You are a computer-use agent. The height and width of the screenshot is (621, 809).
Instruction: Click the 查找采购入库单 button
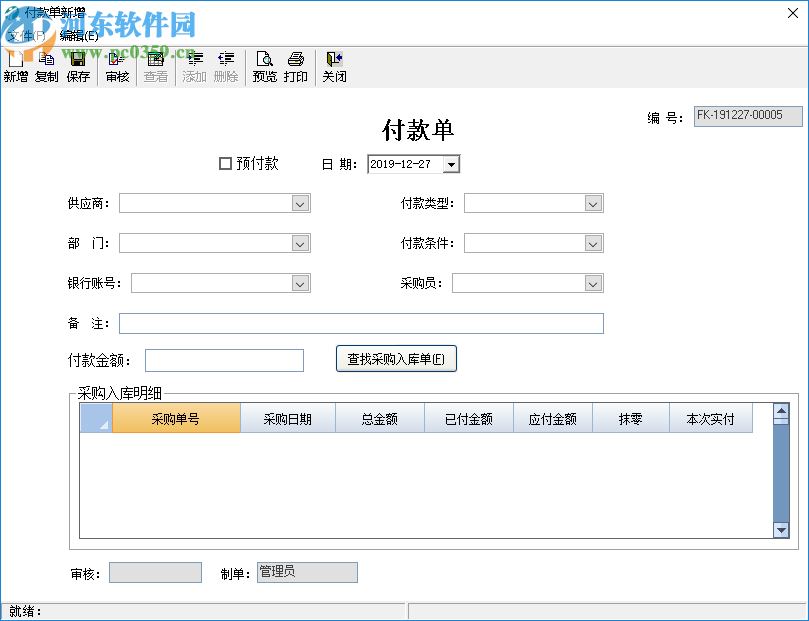[396, 358]
